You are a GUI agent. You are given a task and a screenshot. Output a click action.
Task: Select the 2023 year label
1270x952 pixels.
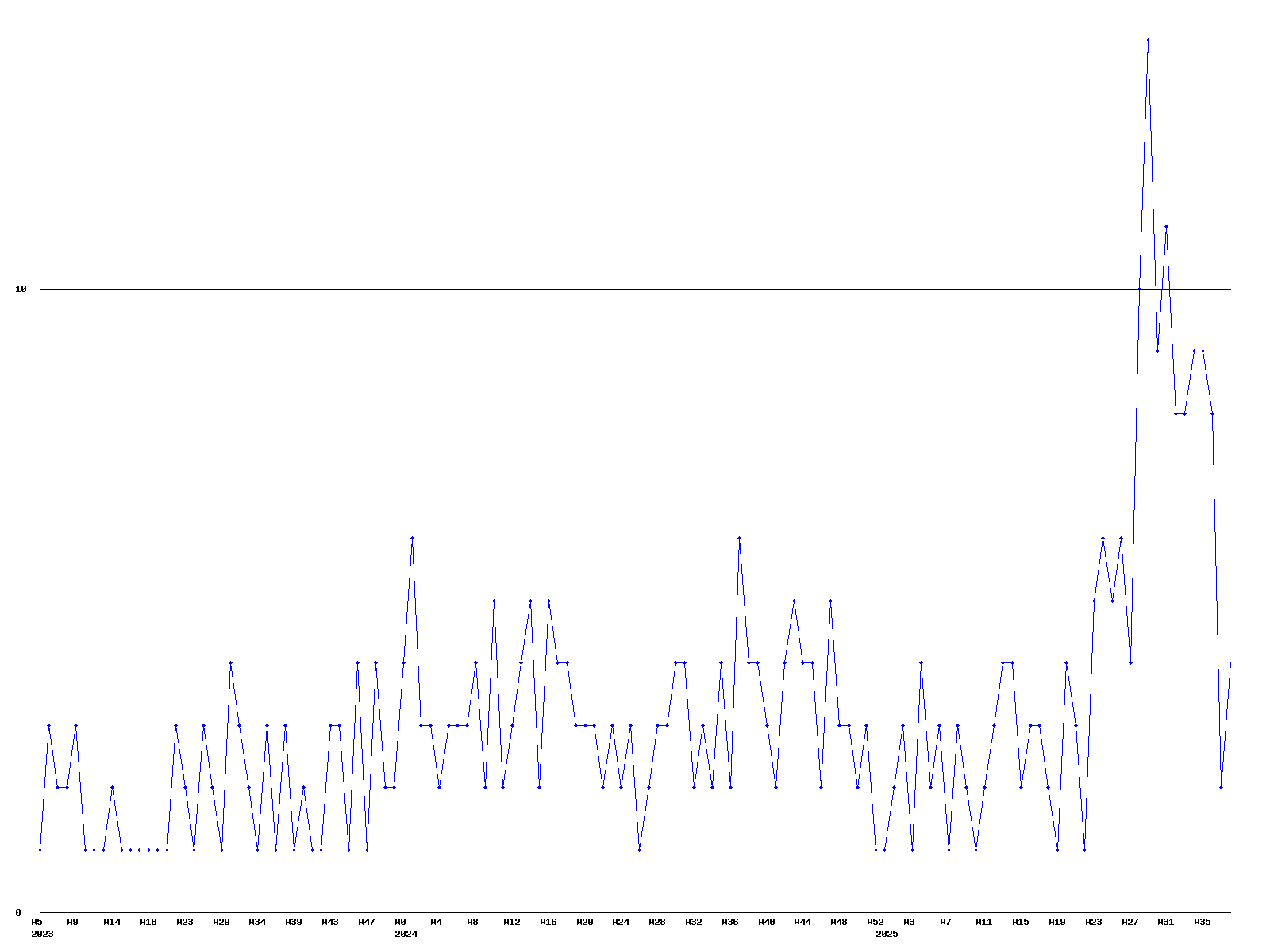42,934
